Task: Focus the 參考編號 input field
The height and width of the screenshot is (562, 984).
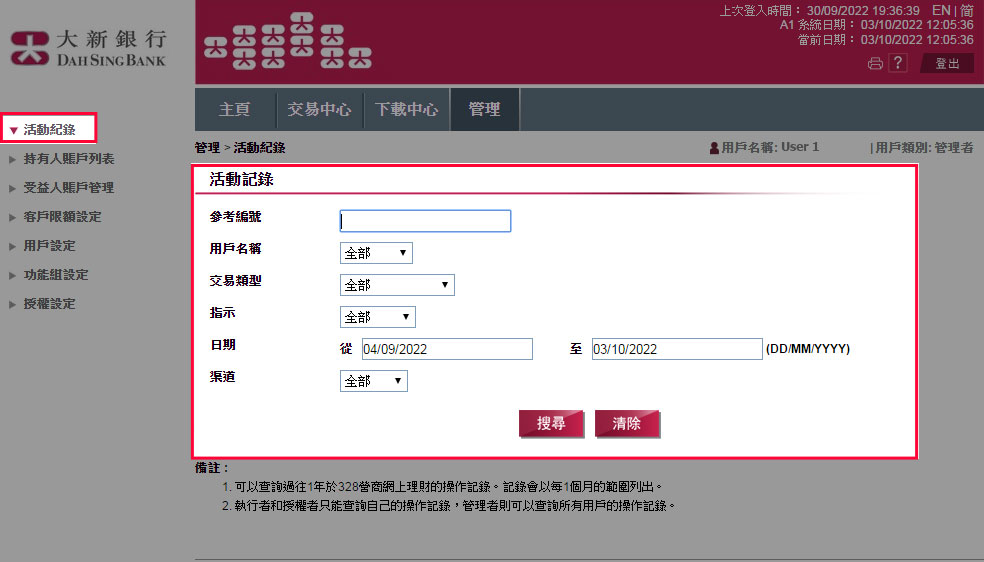Action: pos(425,221)
